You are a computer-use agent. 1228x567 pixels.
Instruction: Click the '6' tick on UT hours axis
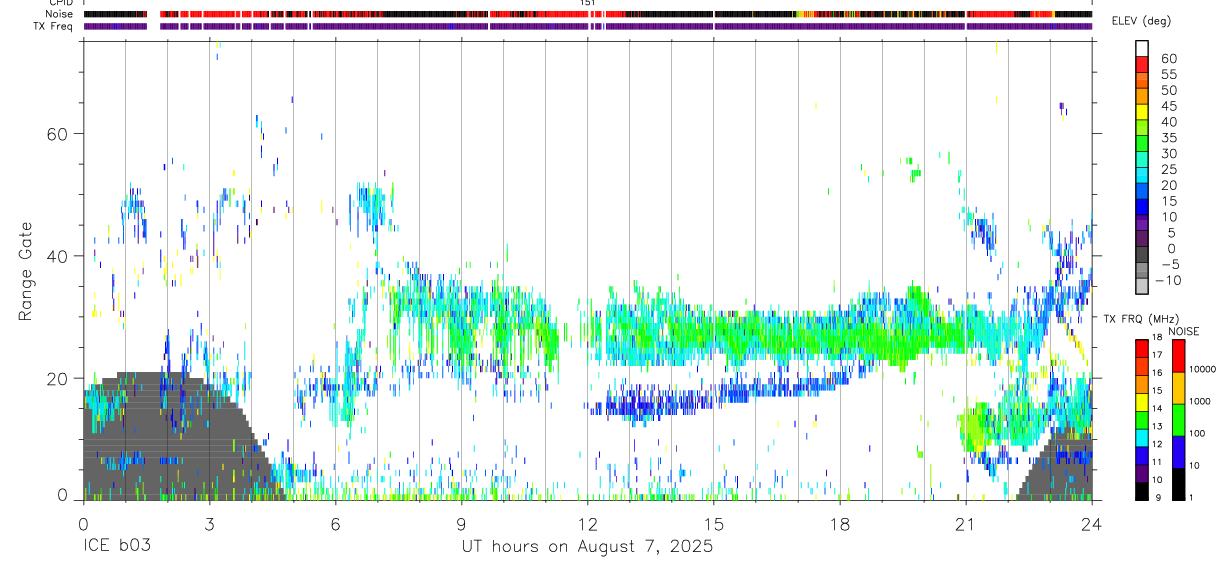(x=335, y=524)
